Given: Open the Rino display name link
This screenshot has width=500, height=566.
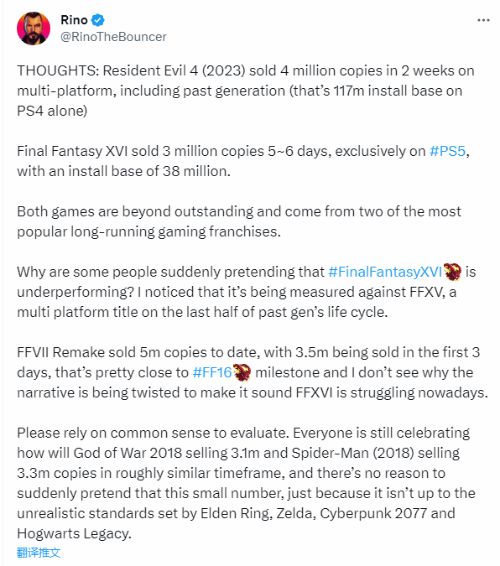Looking at the screenshot, I should coord(74,20).
